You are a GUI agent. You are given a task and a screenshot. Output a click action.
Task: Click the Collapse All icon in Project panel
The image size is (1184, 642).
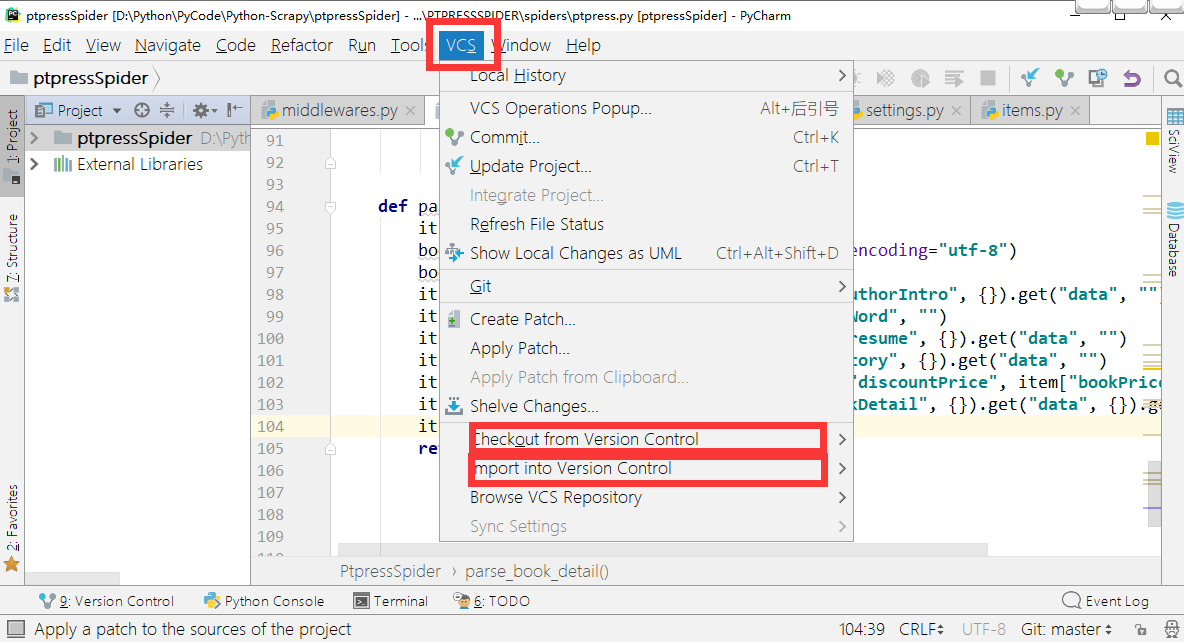tap(167, 110)
